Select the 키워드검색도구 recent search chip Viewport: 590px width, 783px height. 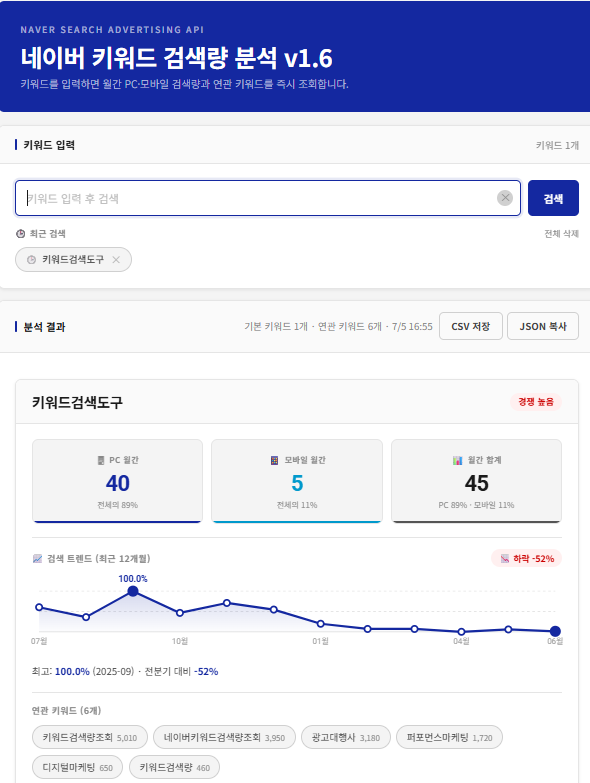73,260
